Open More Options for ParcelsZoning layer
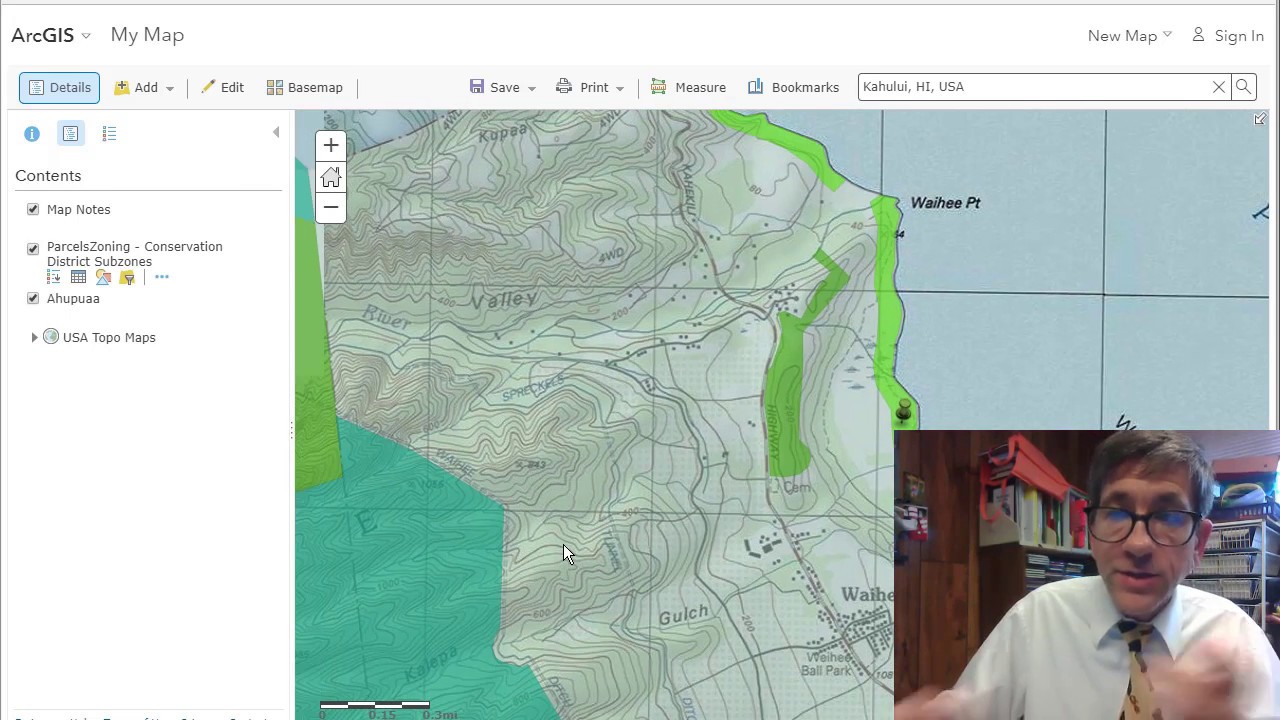Viewport: 1280px width, 720px height. pyautogui.click(x=162, y=277)
